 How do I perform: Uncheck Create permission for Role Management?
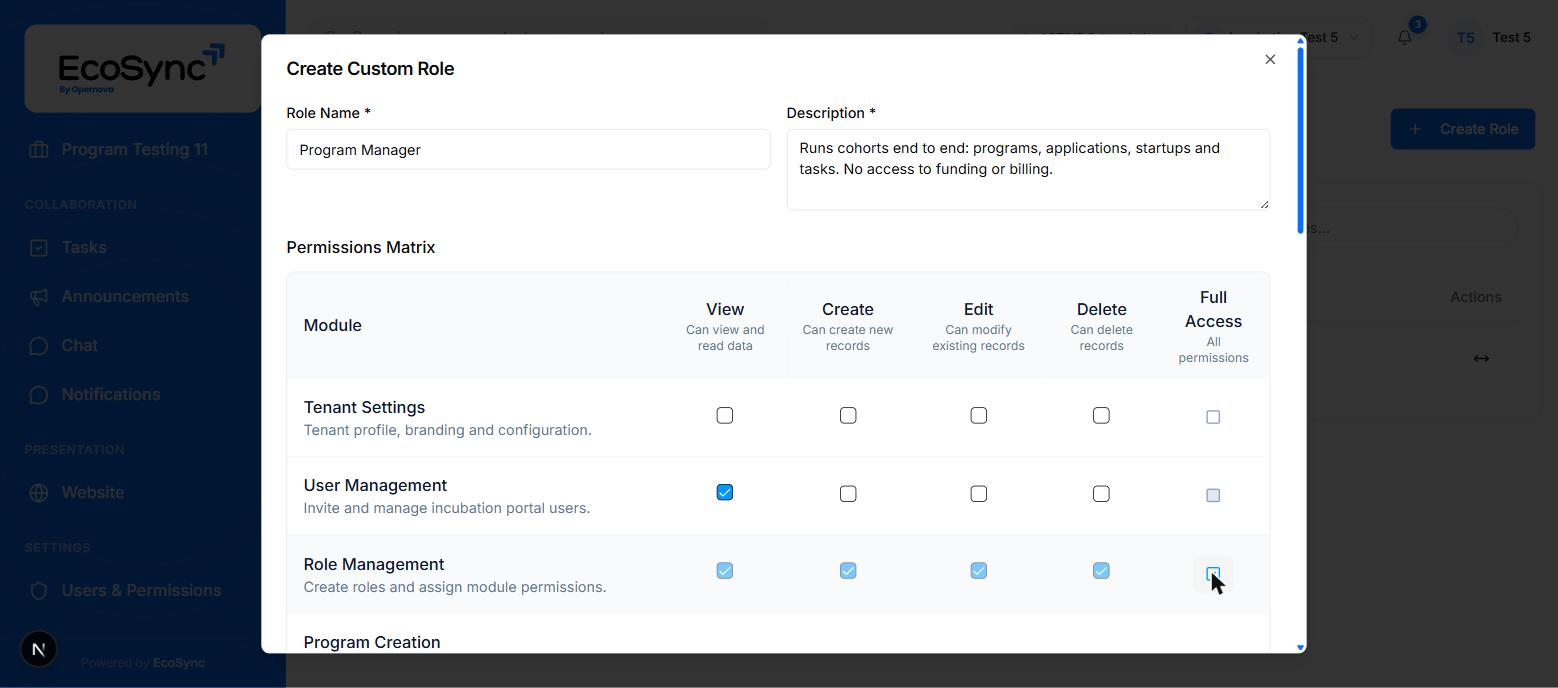click(x=848, y=571)
